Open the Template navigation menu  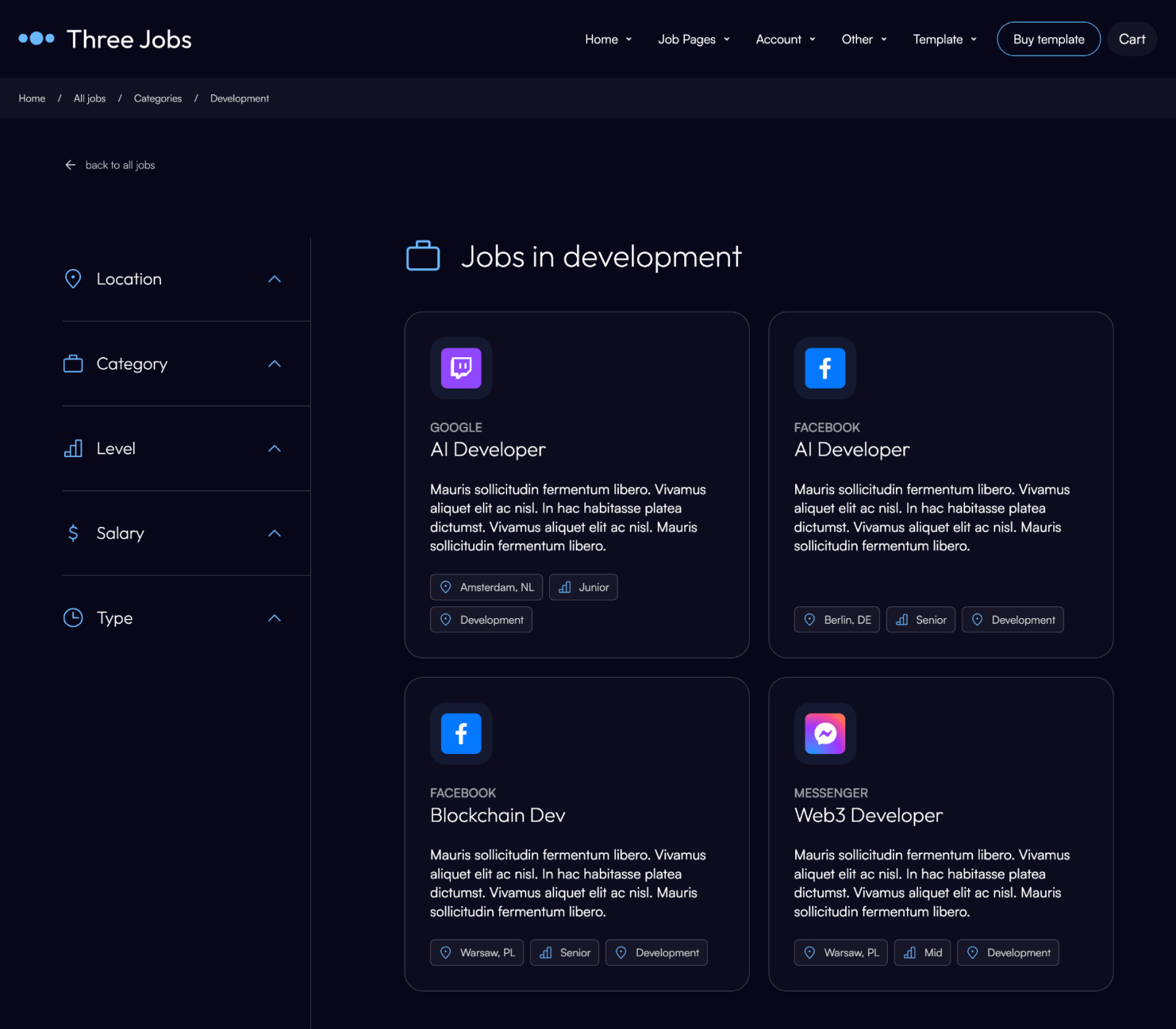[944, 39]
